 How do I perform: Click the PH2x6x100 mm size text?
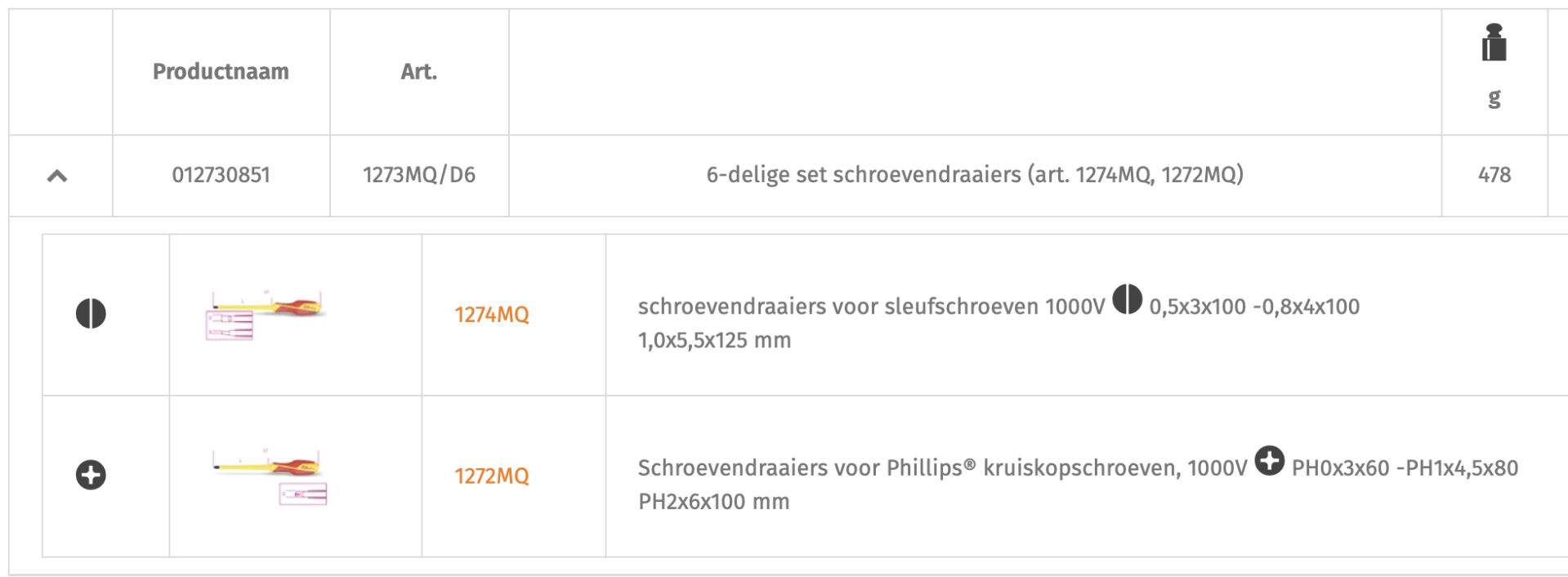point(713,502)
